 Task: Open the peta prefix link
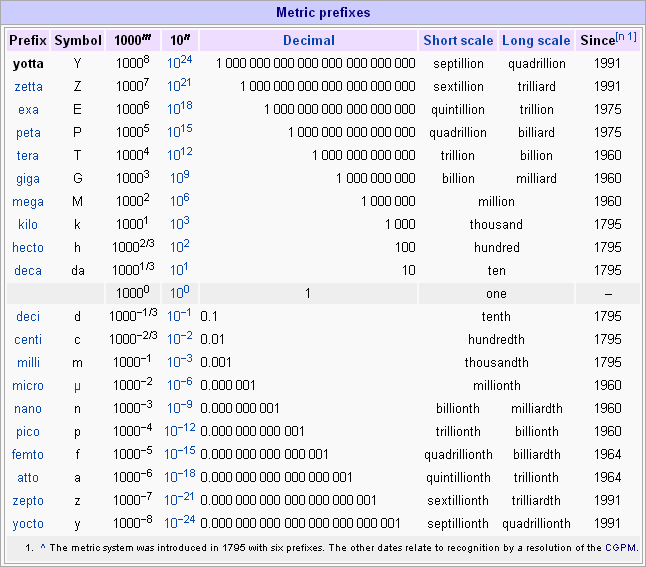pos(28,133)
